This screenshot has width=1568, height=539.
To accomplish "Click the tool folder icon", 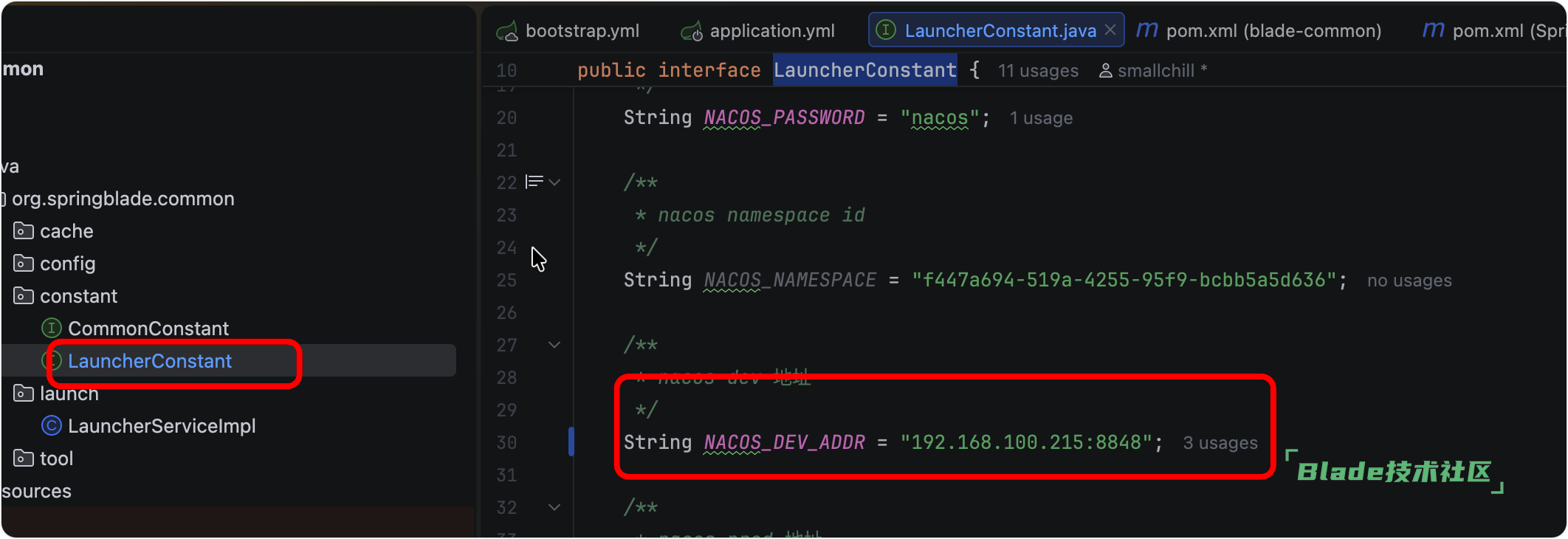I will 24,459.
